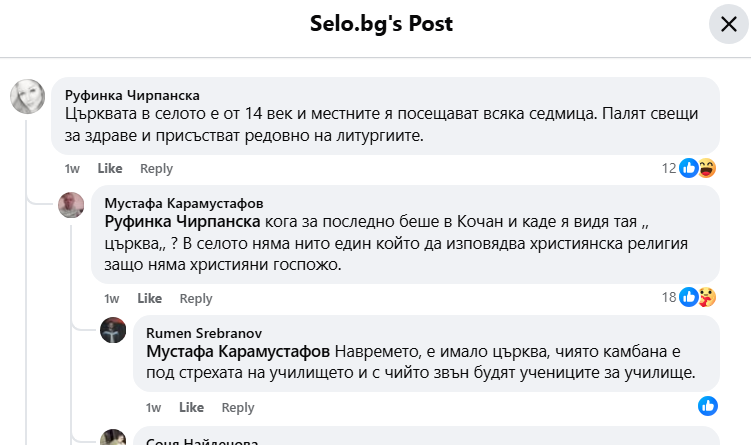Reply to Rumen Srebranov's comment
The image size is (751, 445).
[x=238, y=407]
